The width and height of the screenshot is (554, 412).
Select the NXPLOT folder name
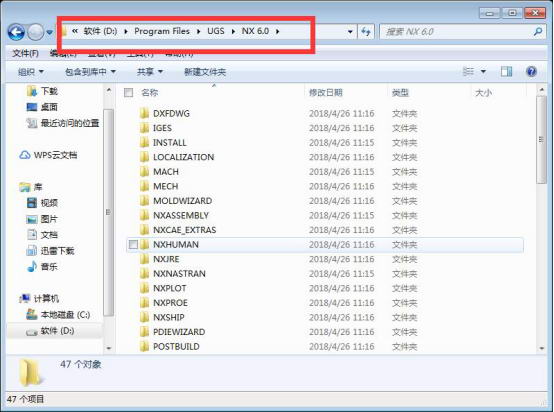pyautogui.click(x=170, y=288)
